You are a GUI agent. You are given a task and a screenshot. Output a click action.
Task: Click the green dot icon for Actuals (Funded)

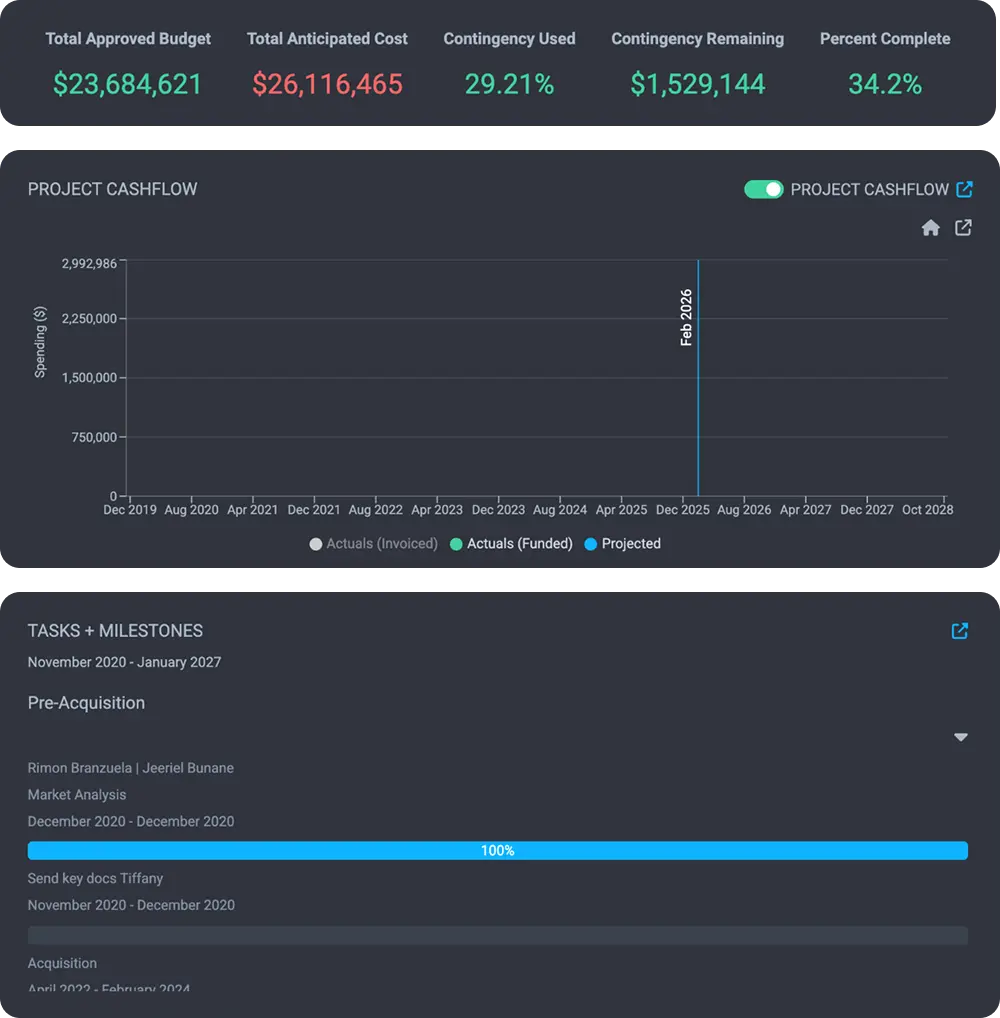pyautogui.click(x=456, y=543)
